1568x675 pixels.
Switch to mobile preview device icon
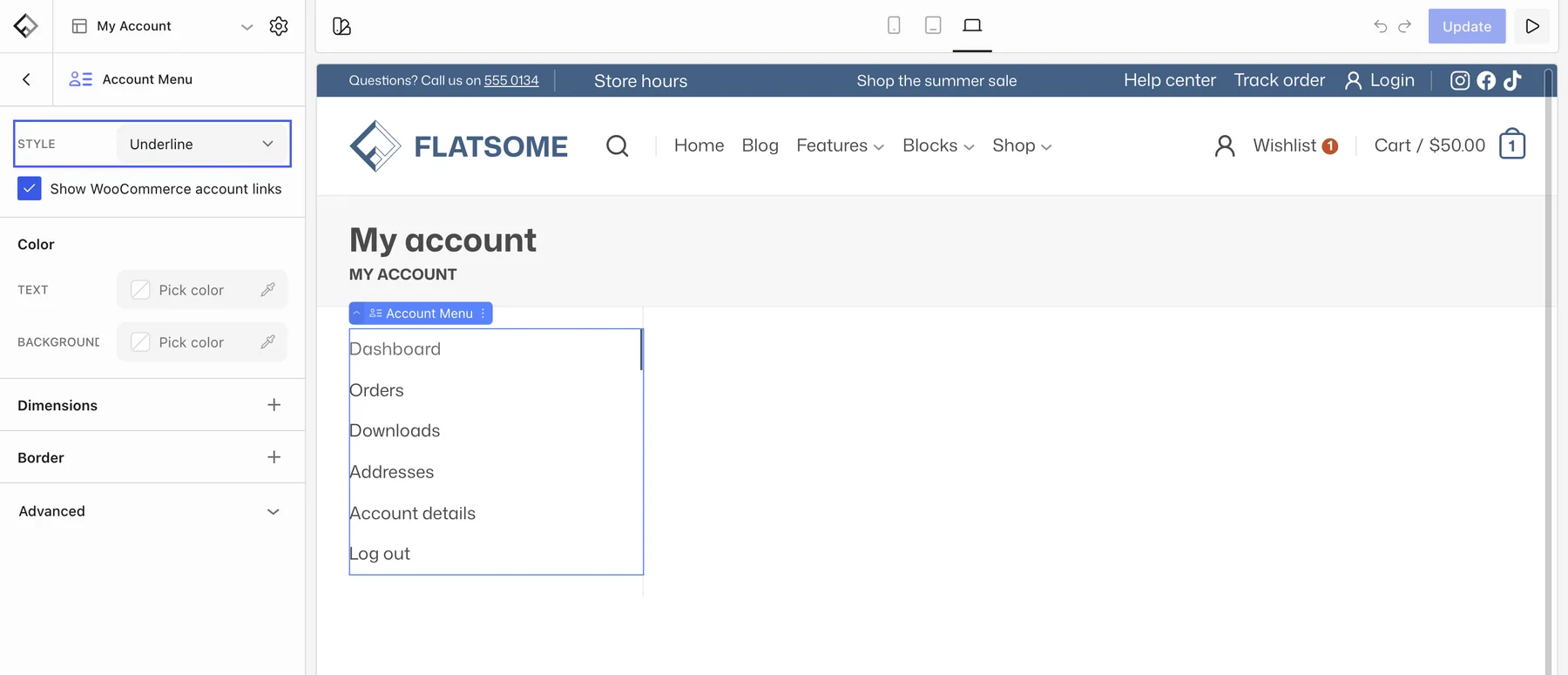pyautogui.click(x=894, y=25)
